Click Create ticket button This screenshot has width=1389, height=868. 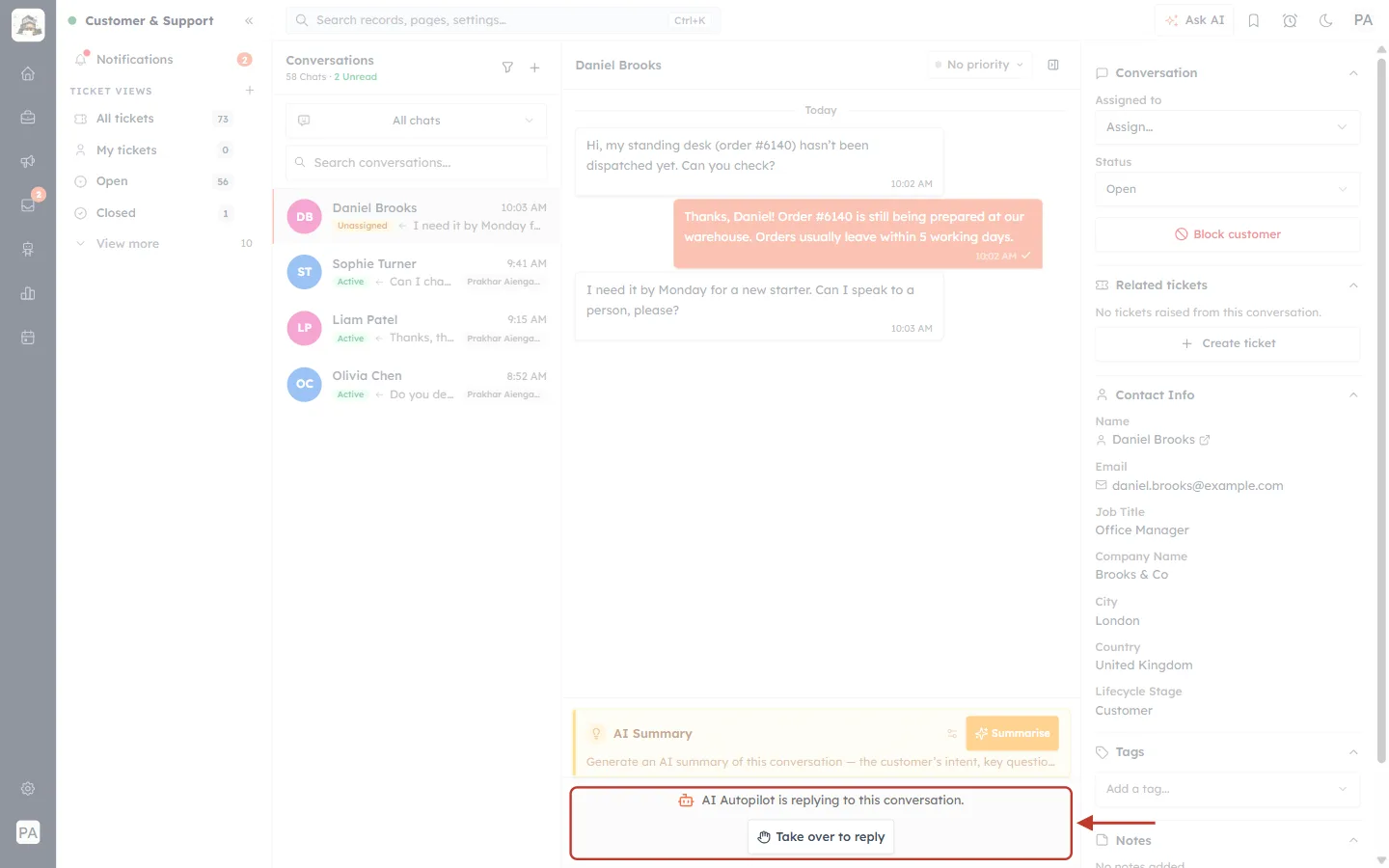point(1227,343)
